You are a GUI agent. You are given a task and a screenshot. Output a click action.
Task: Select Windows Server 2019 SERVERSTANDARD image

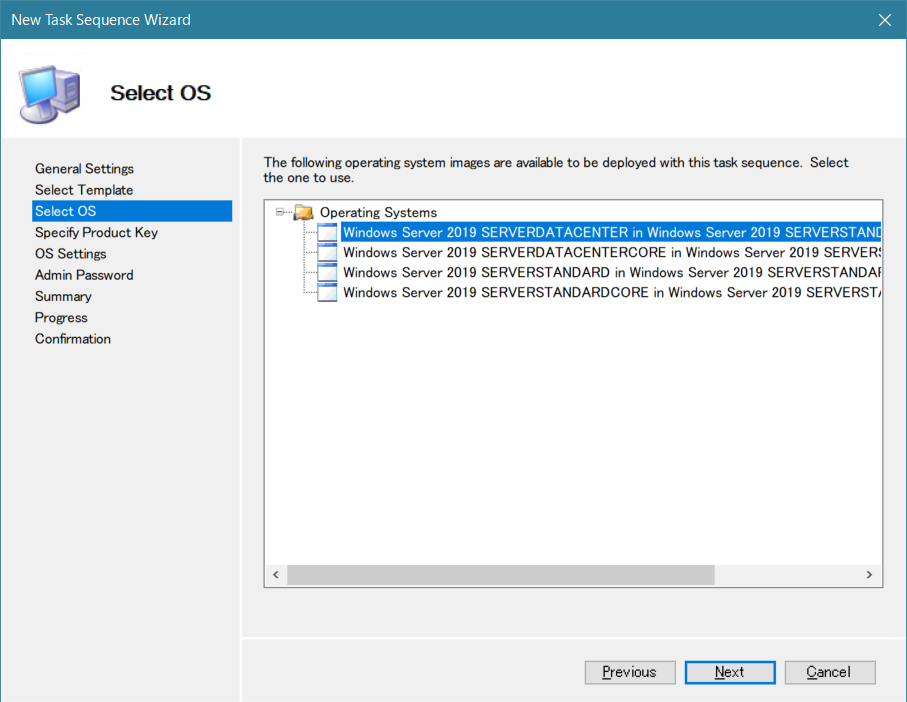pyautogui.click(x=612, y=272)
